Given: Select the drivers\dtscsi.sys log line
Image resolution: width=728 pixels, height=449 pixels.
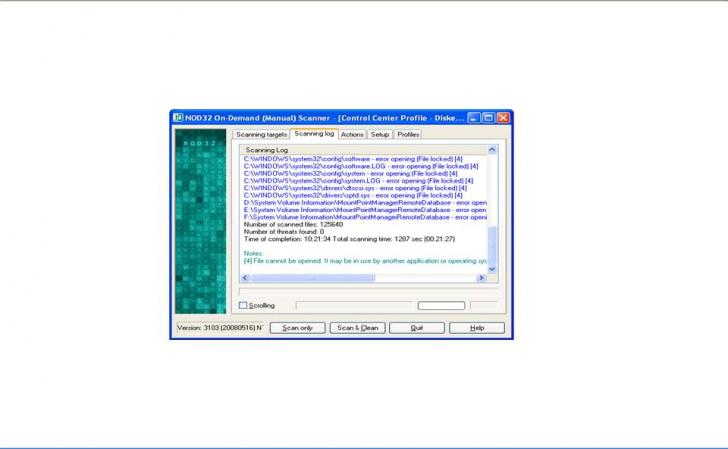Looking at the screenshot, I should (355, 188).
